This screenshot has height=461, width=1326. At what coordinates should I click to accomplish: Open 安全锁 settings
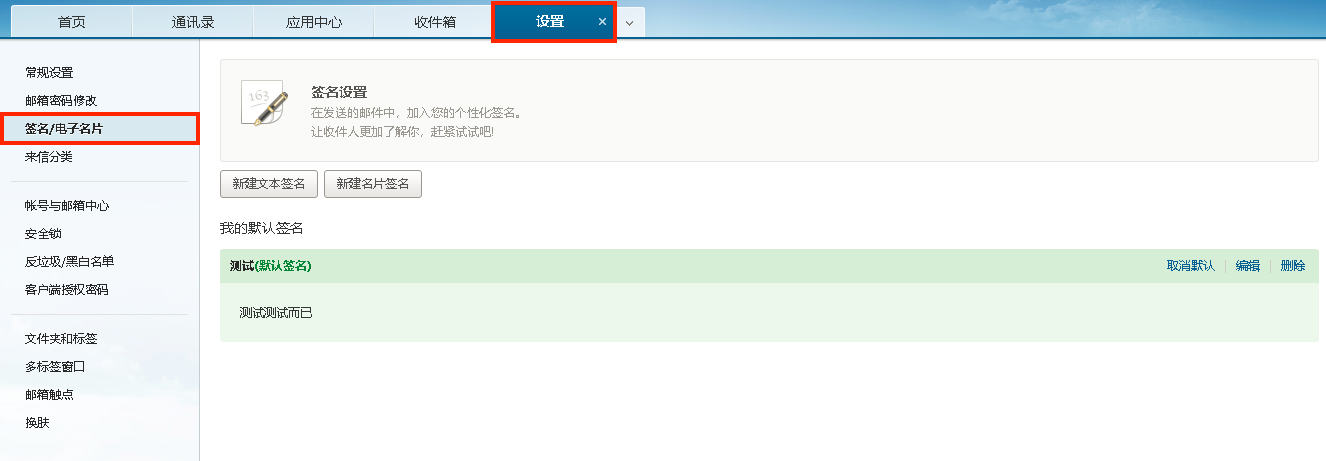click(x=43, y=234)
